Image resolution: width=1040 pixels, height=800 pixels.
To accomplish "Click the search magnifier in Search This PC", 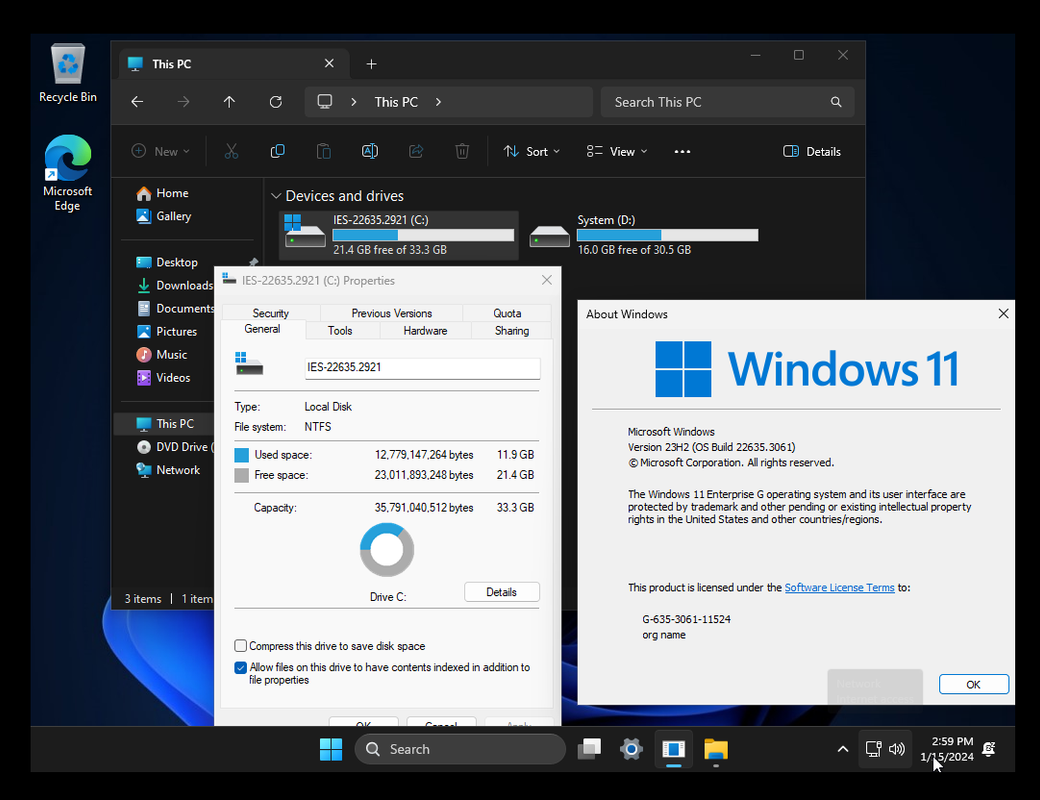I will [836, 102].
